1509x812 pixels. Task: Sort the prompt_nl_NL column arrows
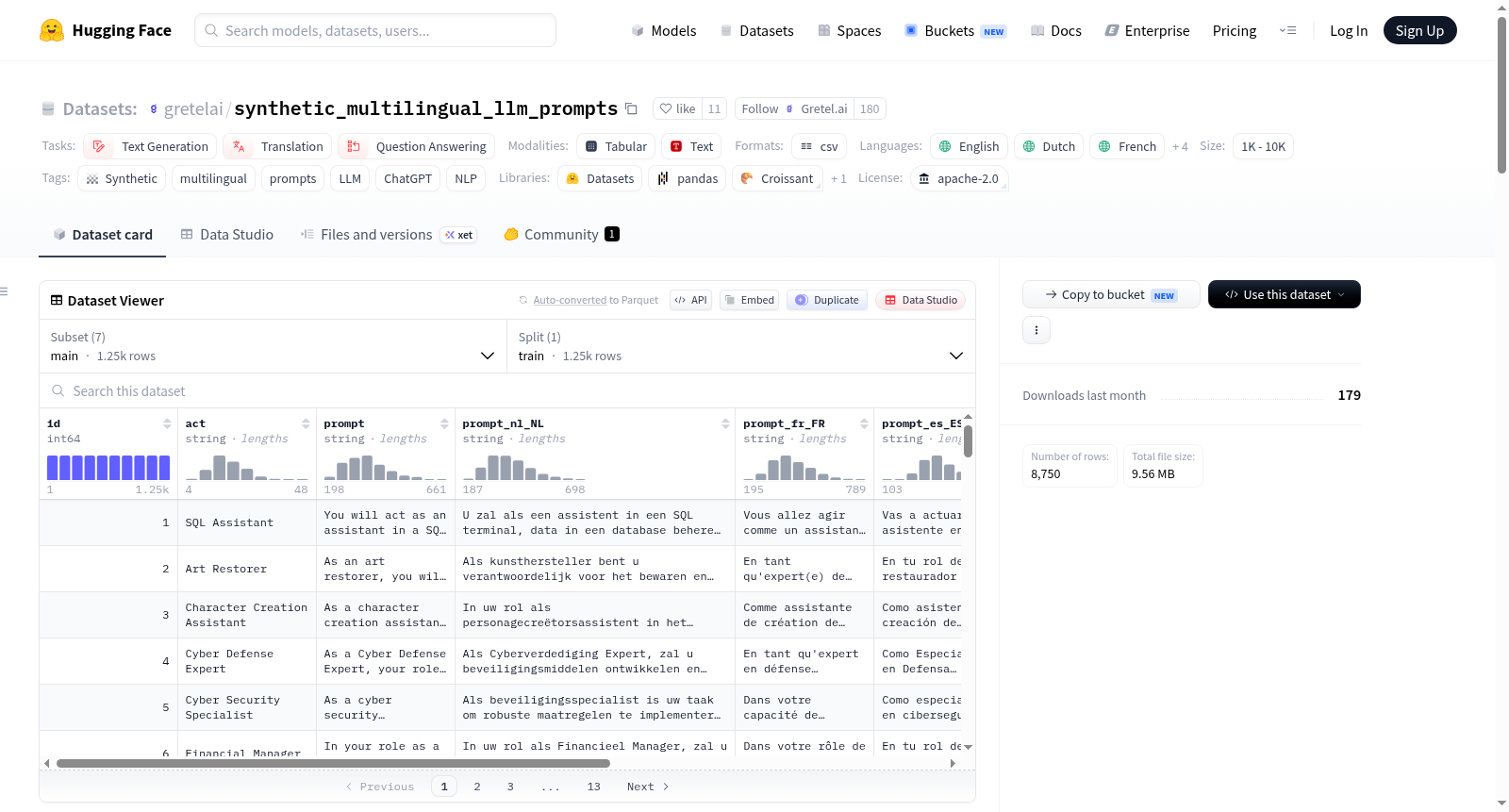tap(725, 423)
